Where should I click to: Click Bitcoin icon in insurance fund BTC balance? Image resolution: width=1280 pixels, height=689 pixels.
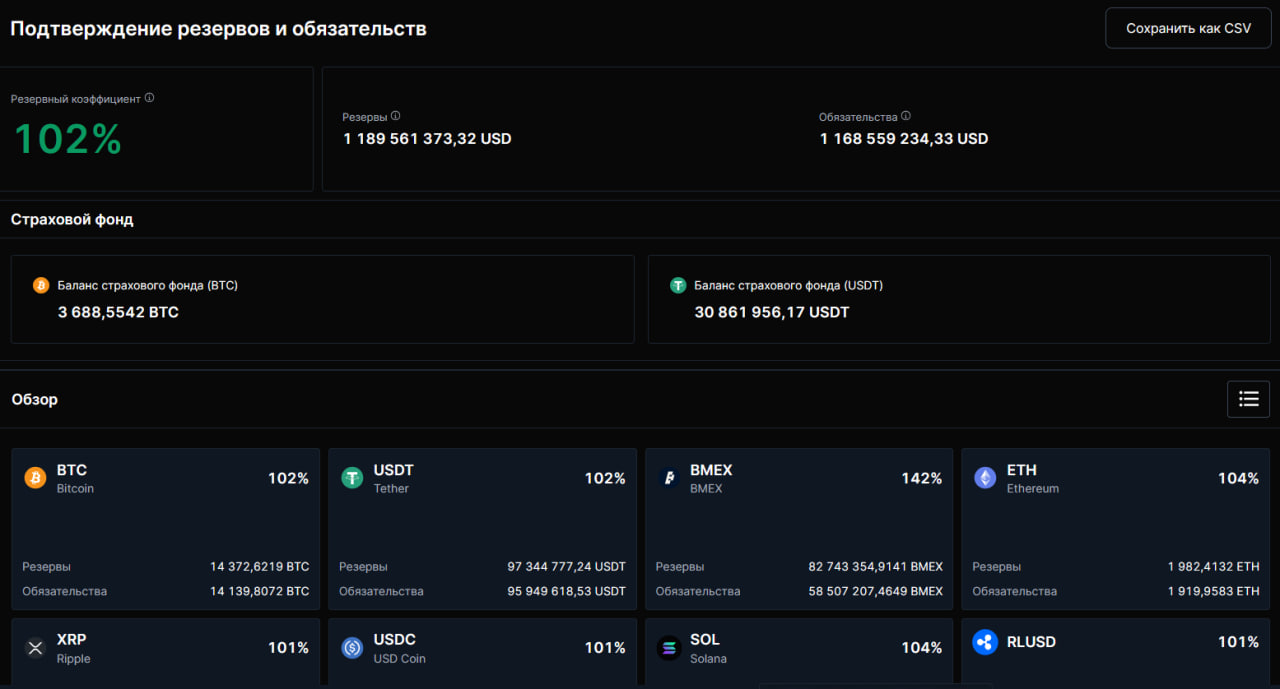click(x=41, y=285)
